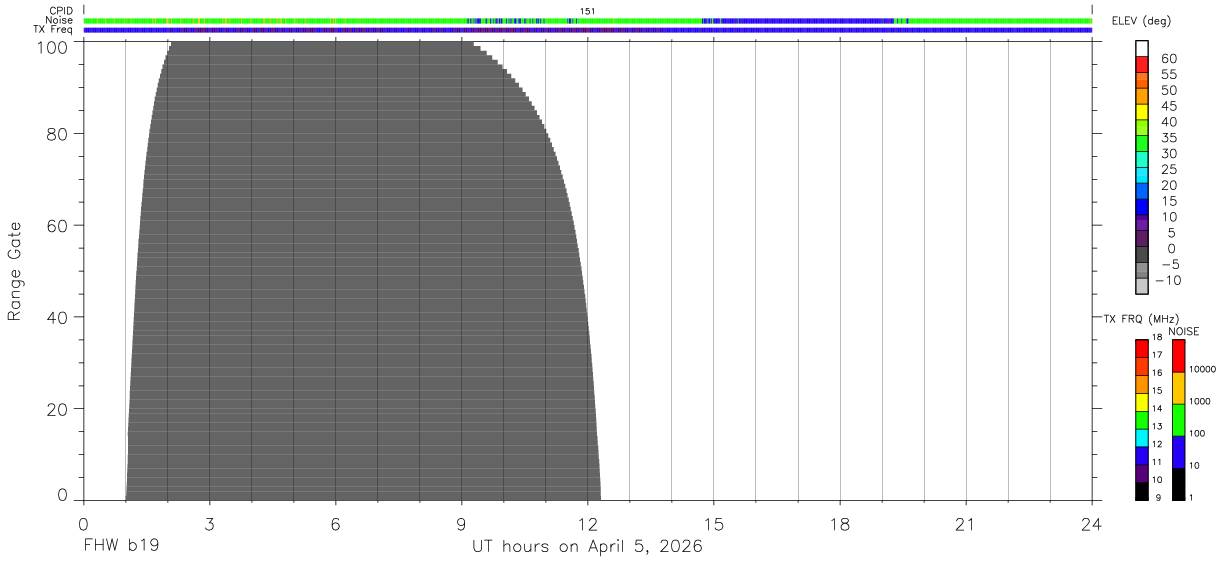Click the 3 hour tick on UT axis

click(x=210, y=524)
